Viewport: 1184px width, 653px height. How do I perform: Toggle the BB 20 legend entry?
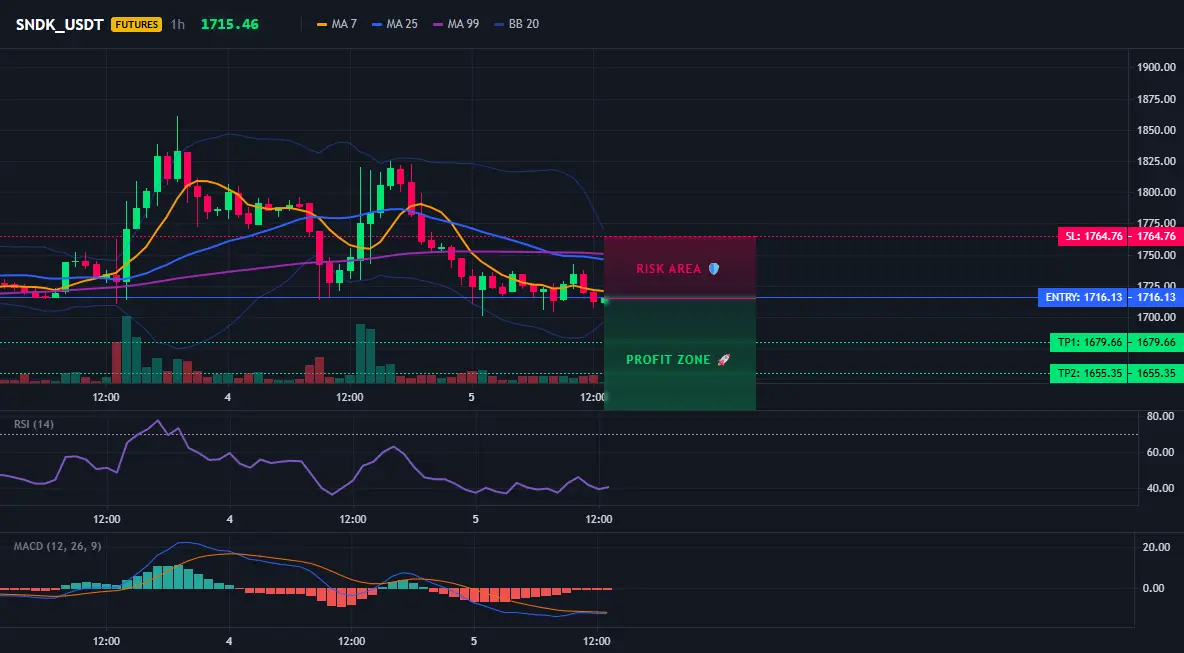click(516, 24)
